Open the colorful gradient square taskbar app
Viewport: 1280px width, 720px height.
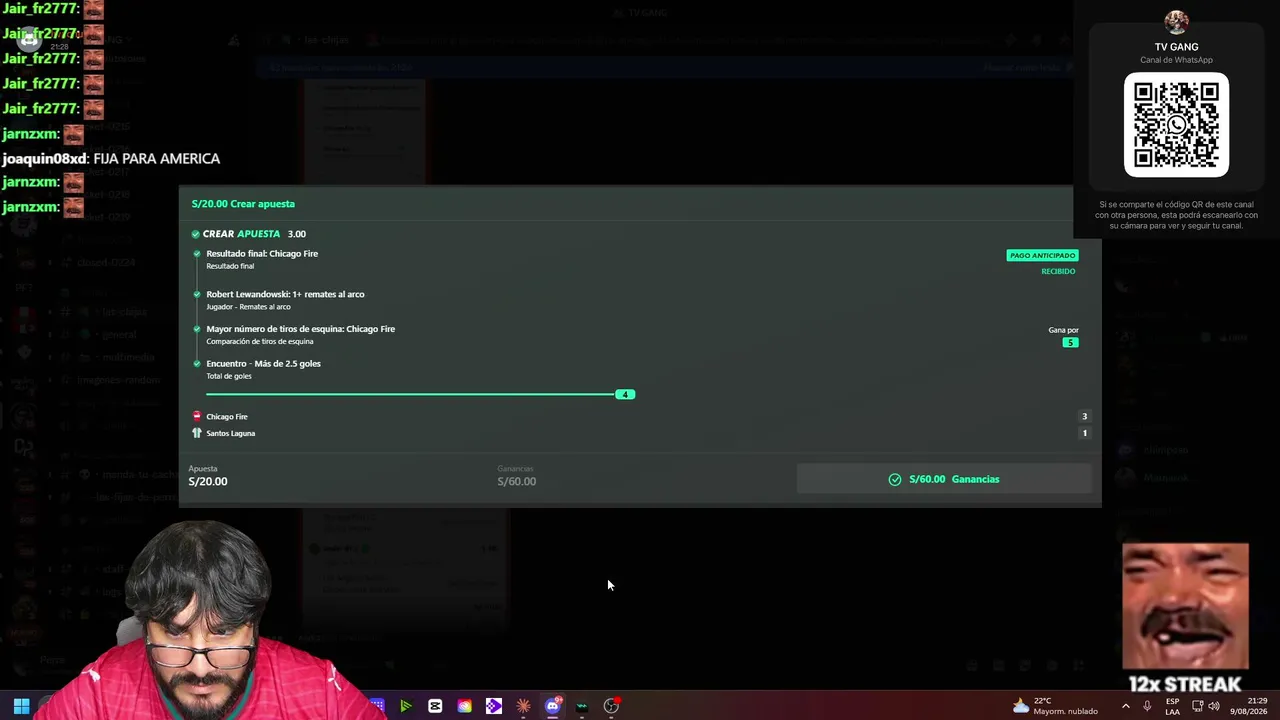pos(464,706)
